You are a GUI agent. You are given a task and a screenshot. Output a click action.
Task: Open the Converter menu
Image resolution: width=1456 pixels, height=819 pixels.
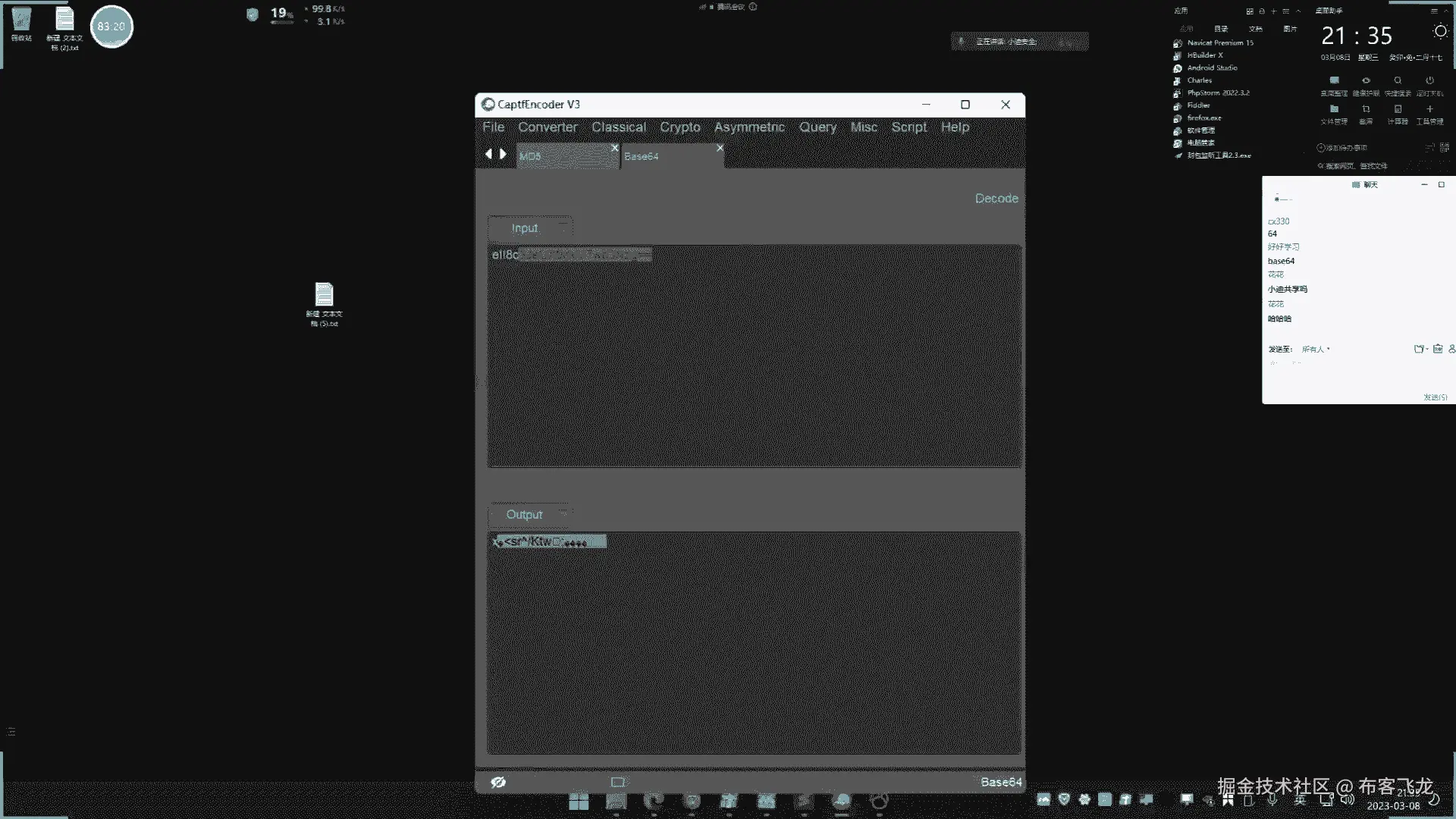[x=548, y=127]
